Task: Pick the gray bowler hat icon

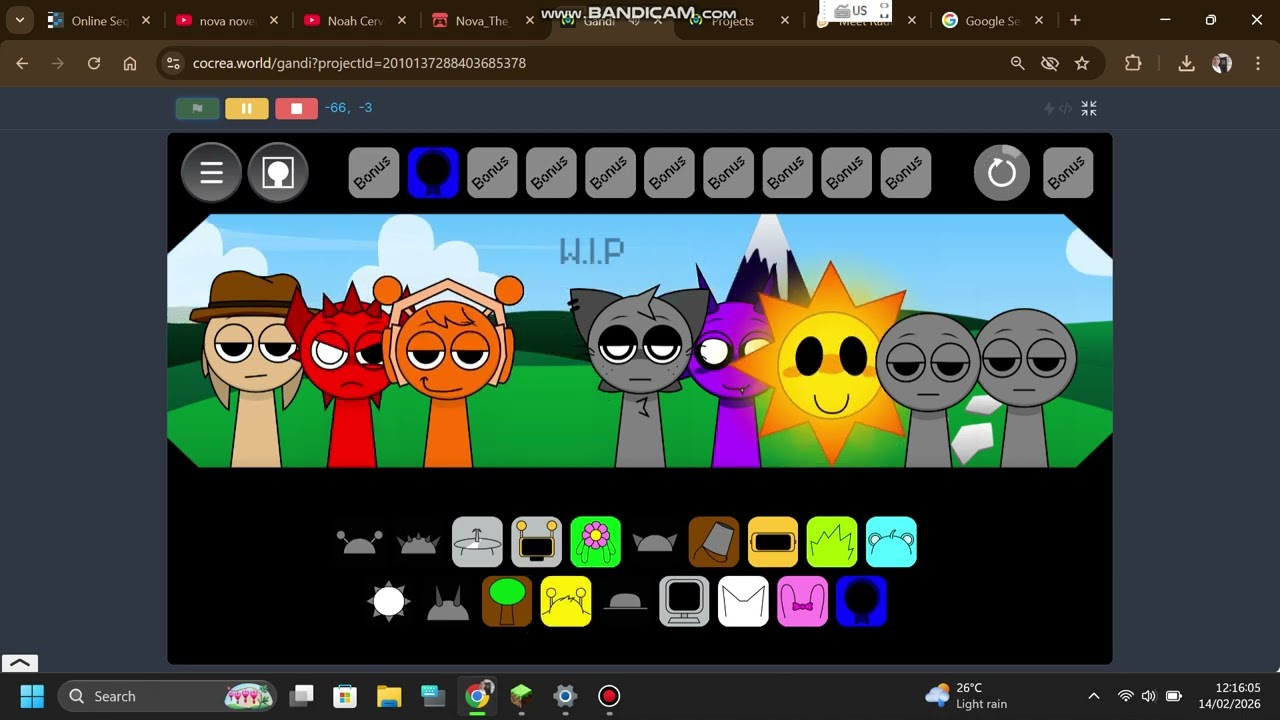Action: point(625,602)
